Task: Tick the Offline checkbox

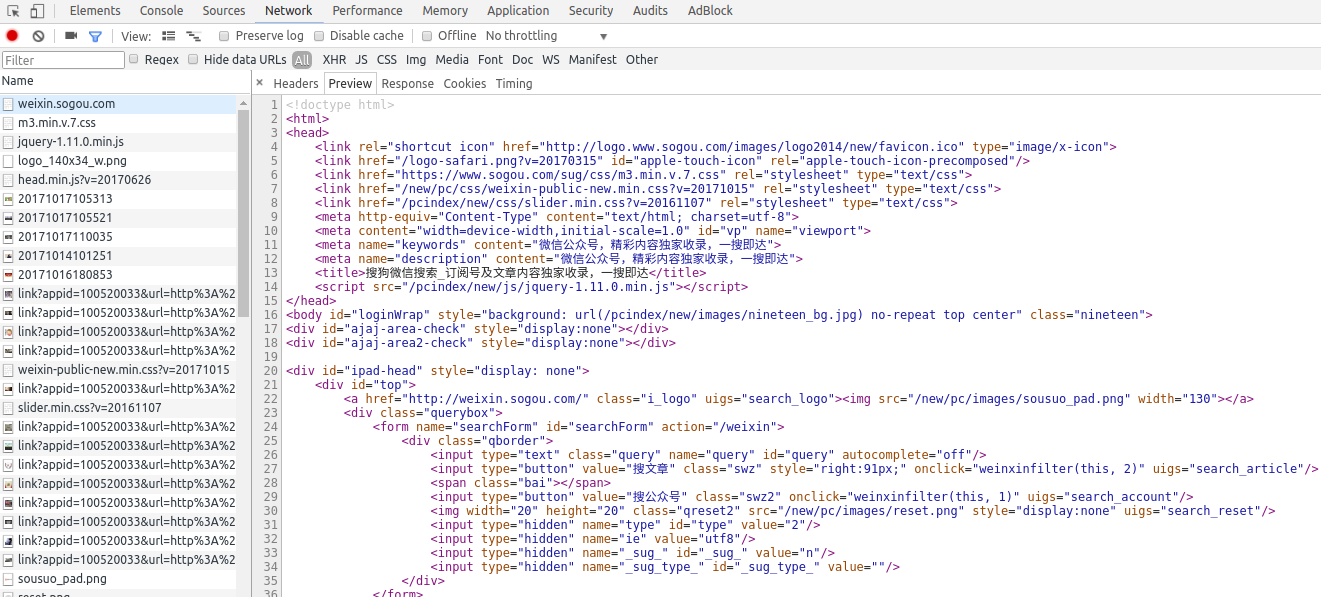Action: [x=427, y=36]
